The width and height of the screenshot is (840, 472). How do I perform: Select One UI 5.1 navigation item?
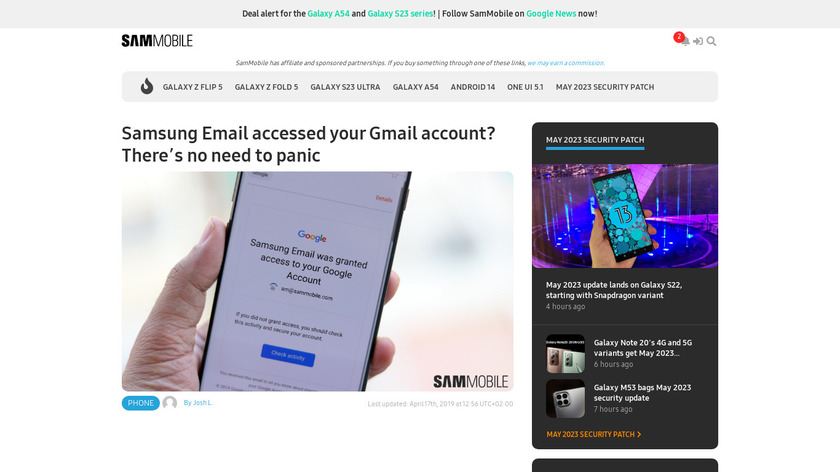[x=525, y=87]
